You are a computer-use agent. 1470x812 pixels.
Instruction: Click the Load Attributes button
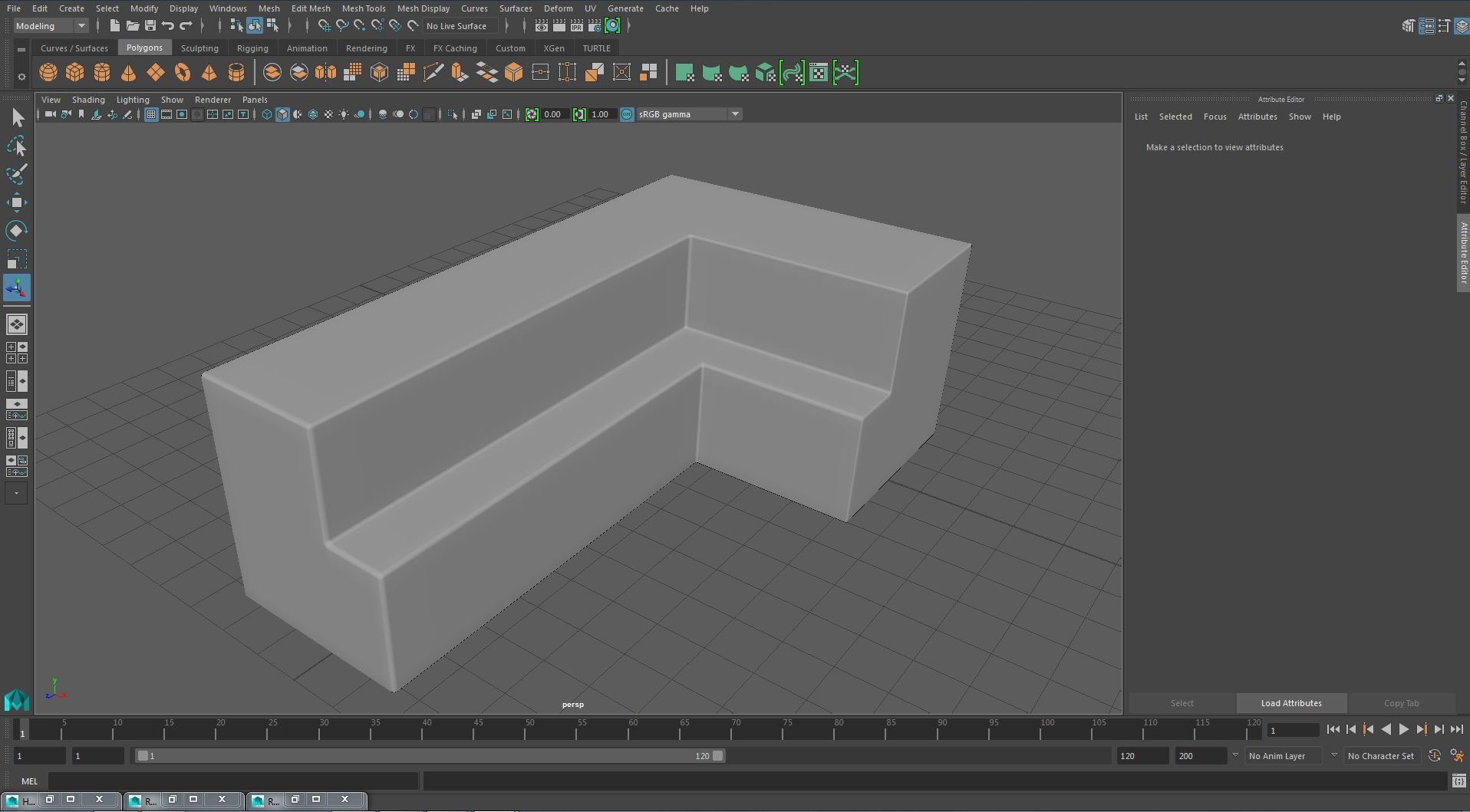[1291, 703]
